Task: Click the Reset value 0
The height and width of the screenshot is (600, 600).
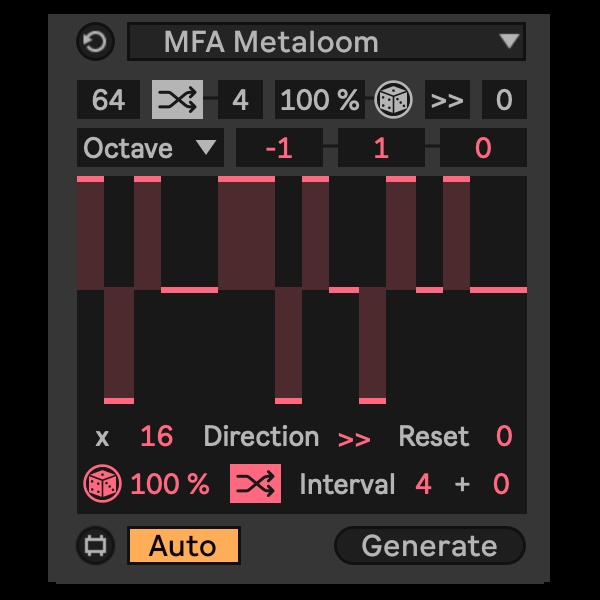Action: pos(504,436)
